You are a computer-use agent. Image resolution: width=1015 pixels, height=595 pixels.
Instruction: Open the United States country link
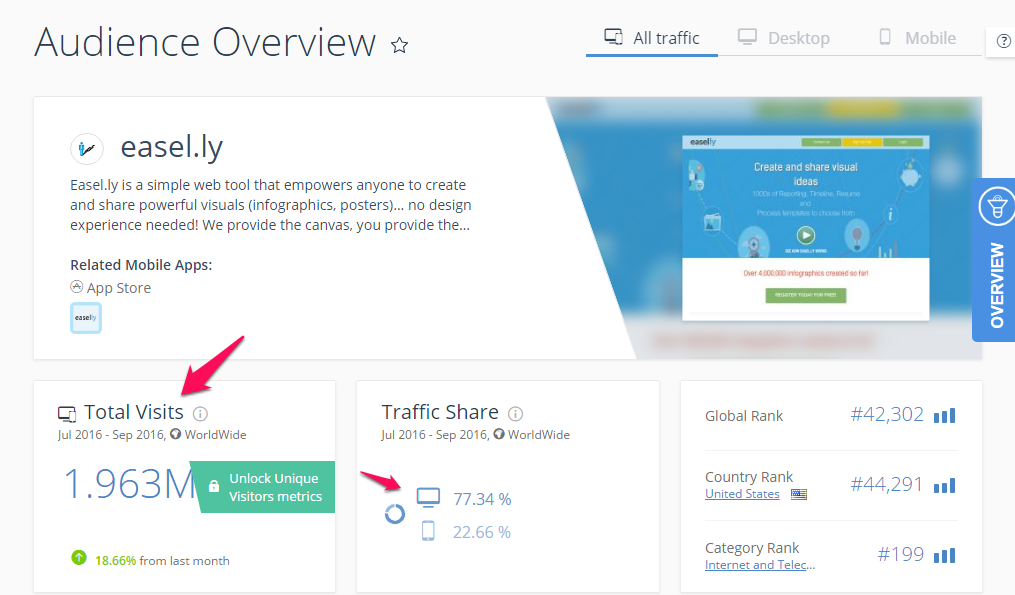point(742,494)
